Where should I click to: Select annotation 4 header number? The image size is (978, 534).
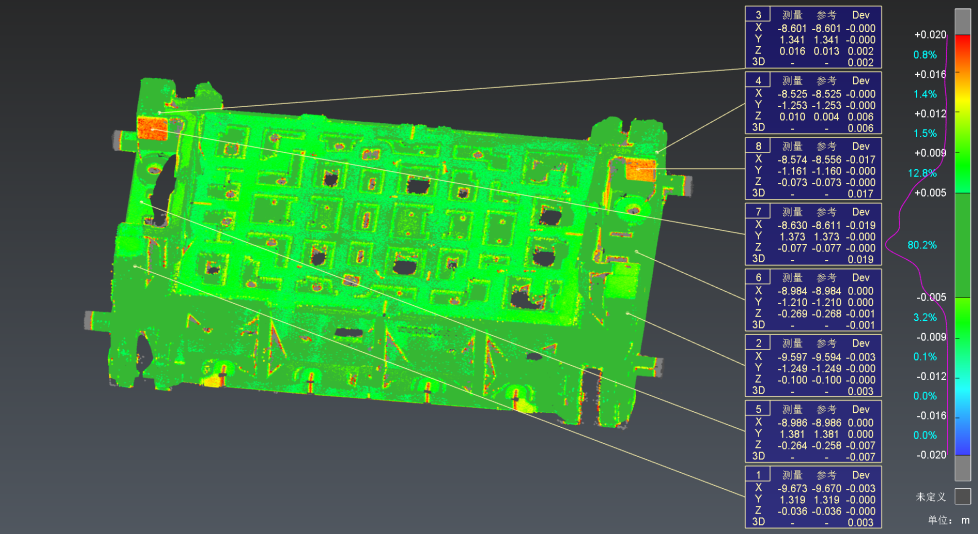pos(758,80)
